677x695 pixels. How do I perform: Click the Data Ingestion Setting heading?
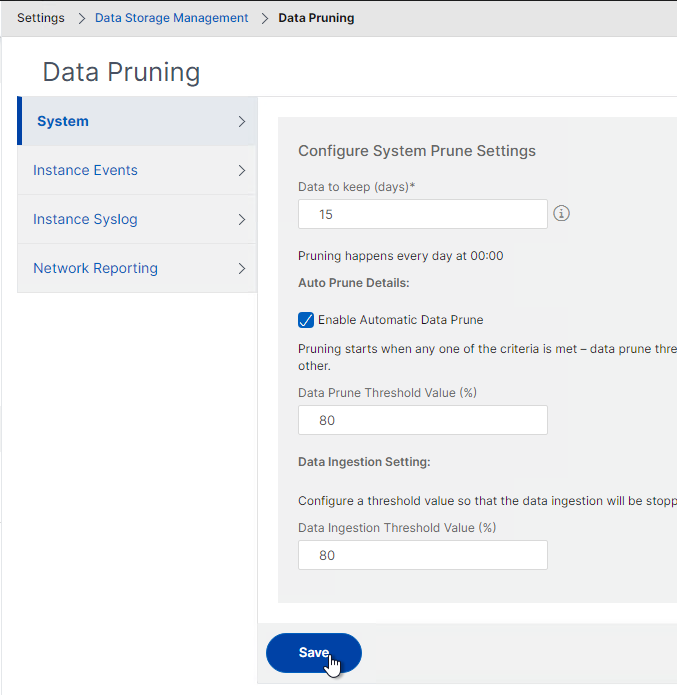pyautogui.click(x=364, y=462)
